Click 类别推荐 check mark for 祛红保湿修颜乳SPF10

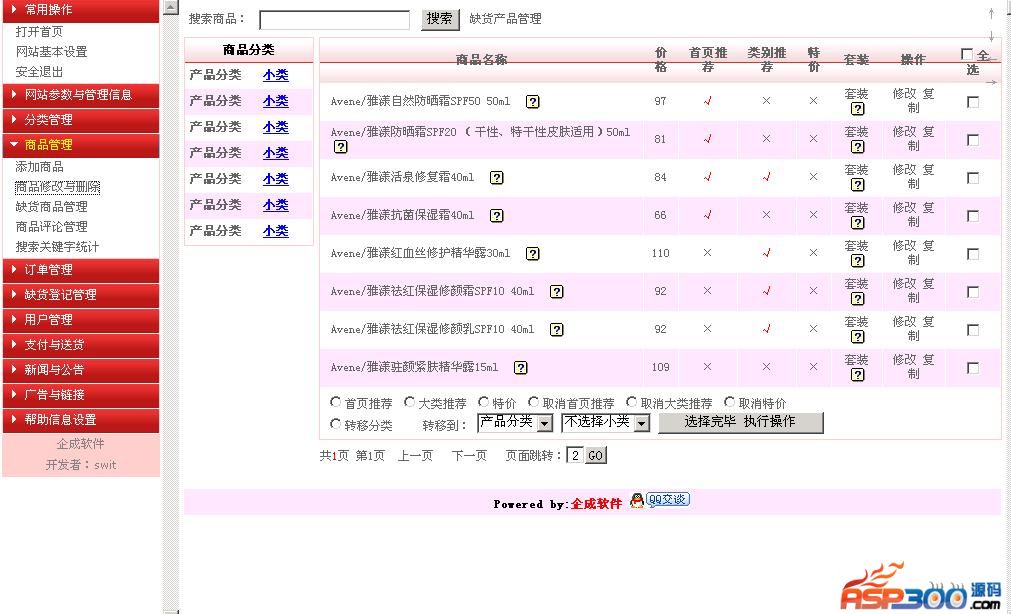click(x=766, y=329)
